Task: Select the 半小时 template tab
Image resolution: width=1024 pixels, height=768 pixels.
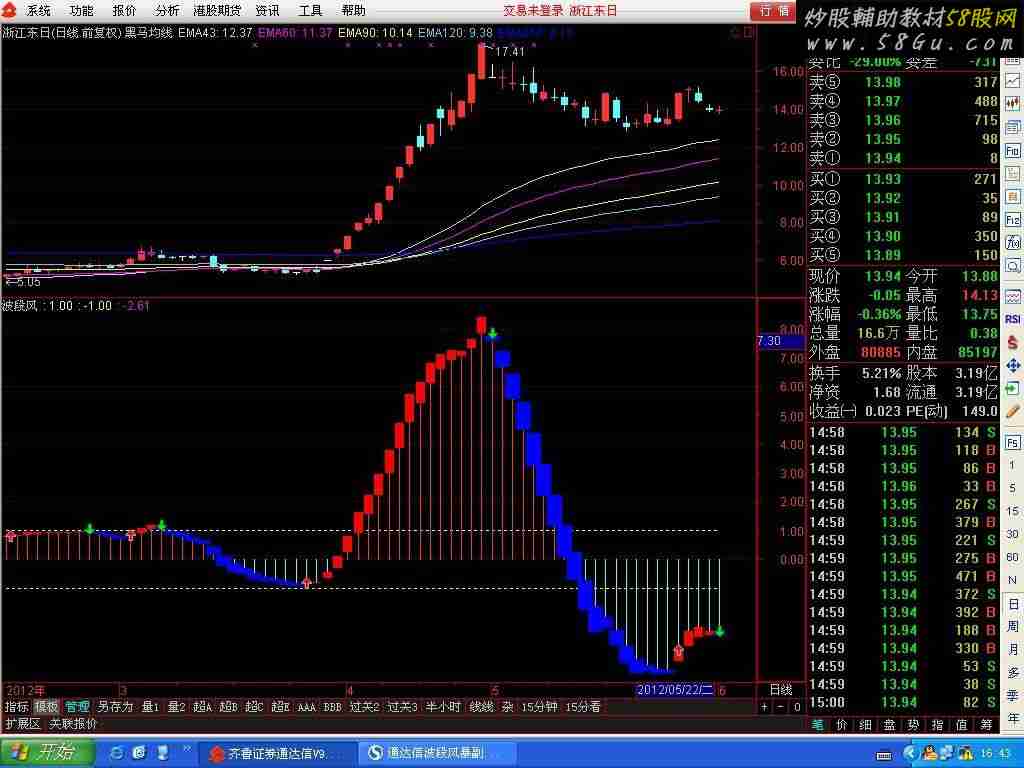Action: click(x=443, y=707)
